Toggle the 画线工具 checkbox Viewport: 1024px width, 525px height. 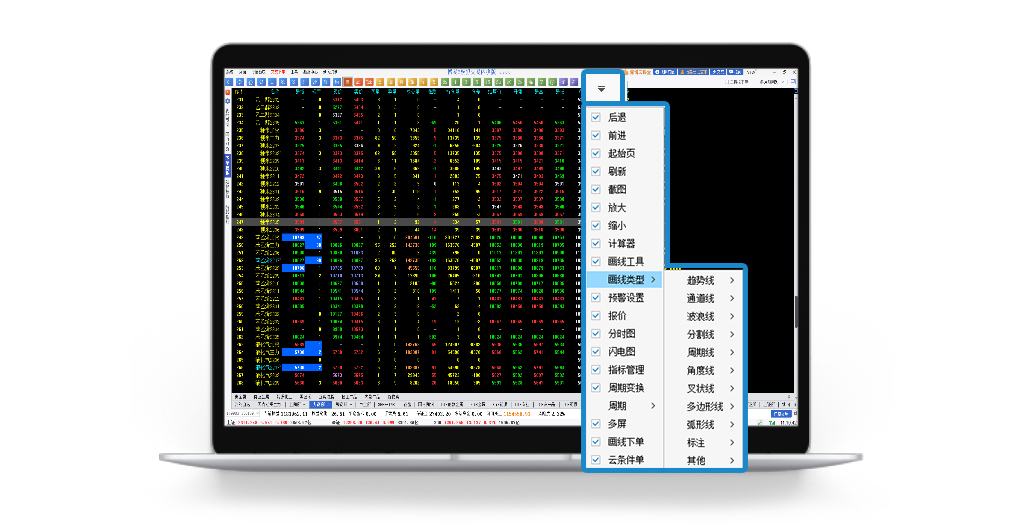596,261
